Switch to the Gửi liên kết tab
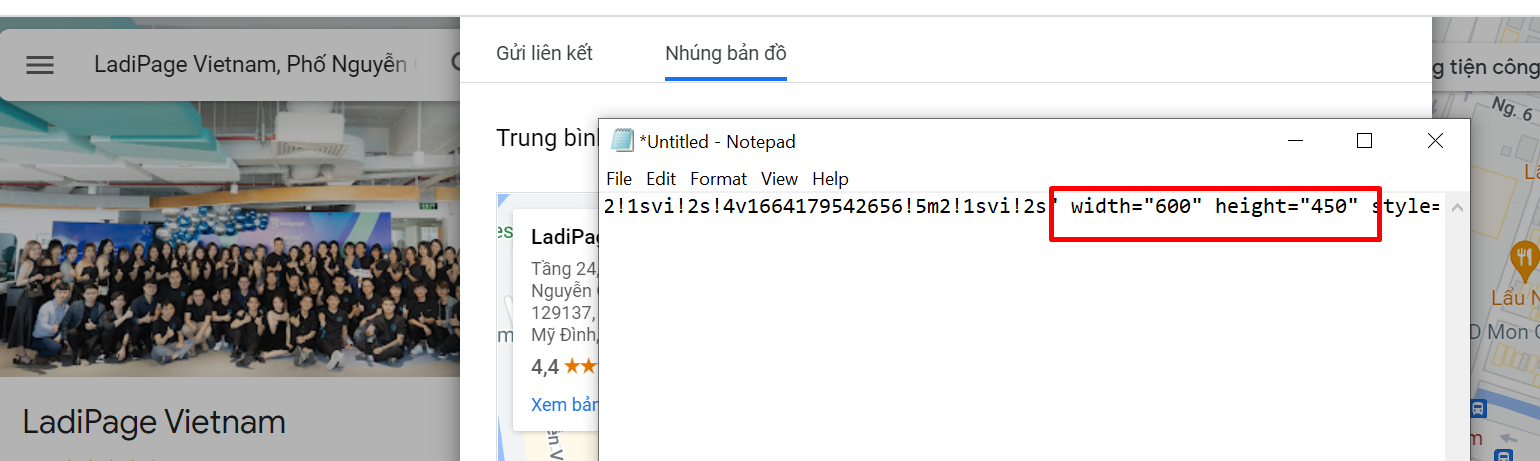 544,53
